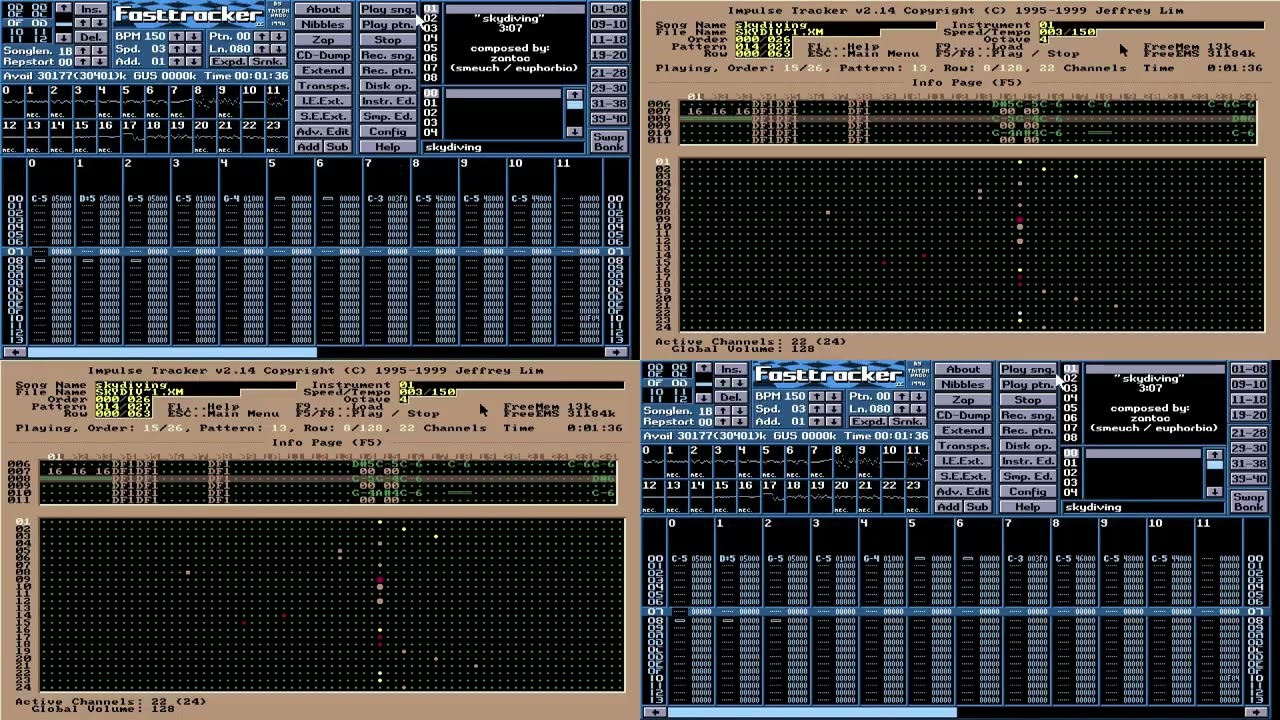1280x720 pixels.
Task: Select instrument slot 06 in lower FastTracker
Action: pos(1070,418)
